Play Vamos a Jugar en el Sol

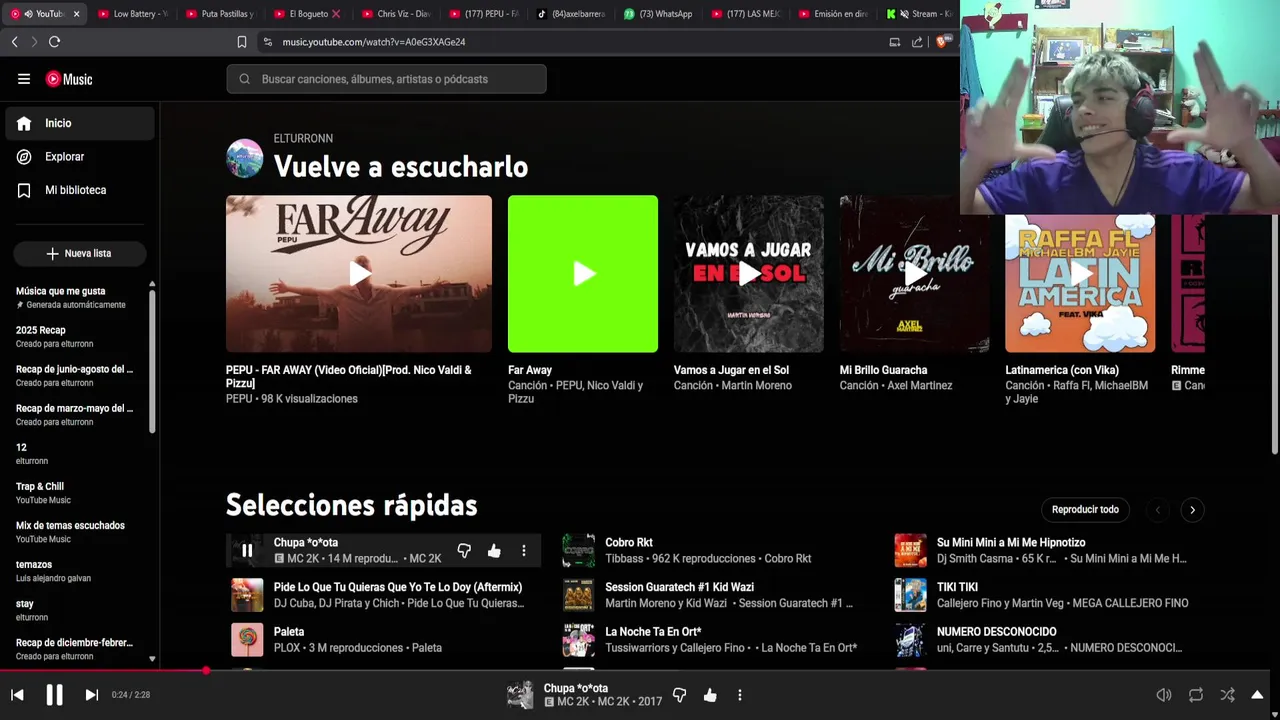click(x=749, y=273)
